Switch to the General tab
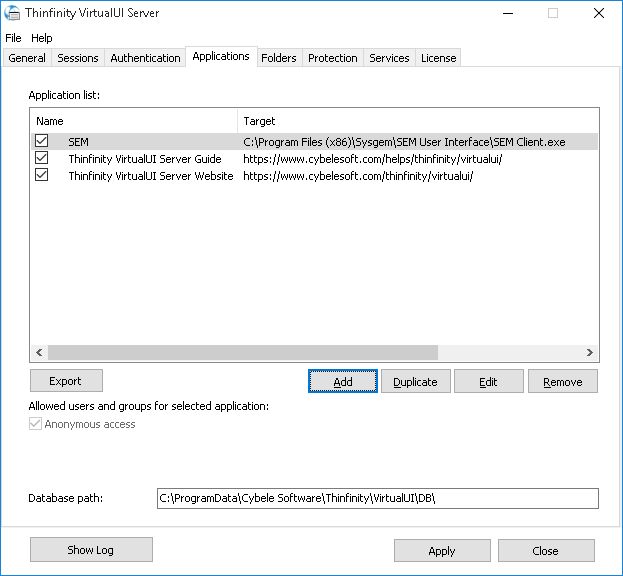 [x=27, y=58]
